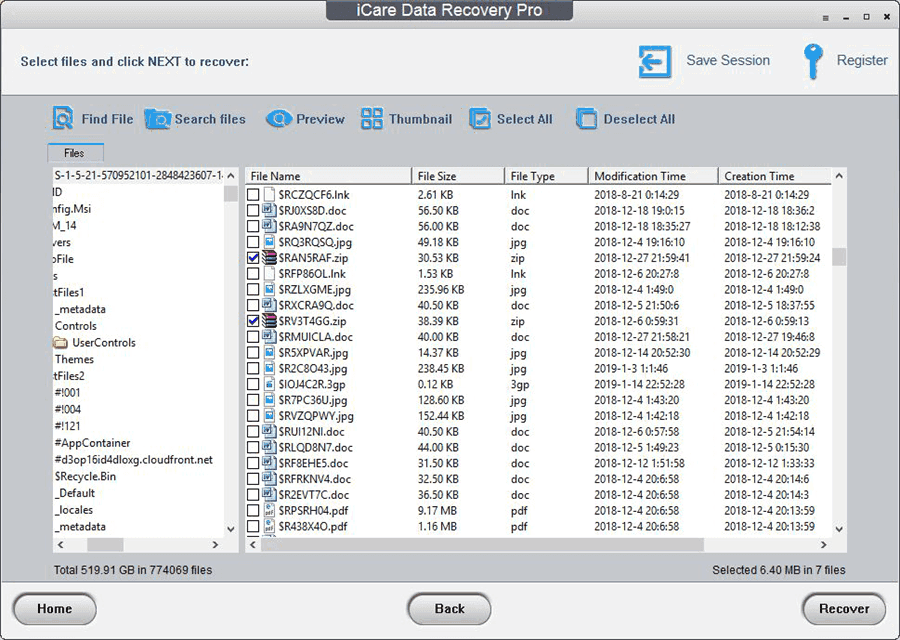Select the $Recycle.Bin tree item
The height and width of the screenshot is (640, 900).
coord(85,476)
